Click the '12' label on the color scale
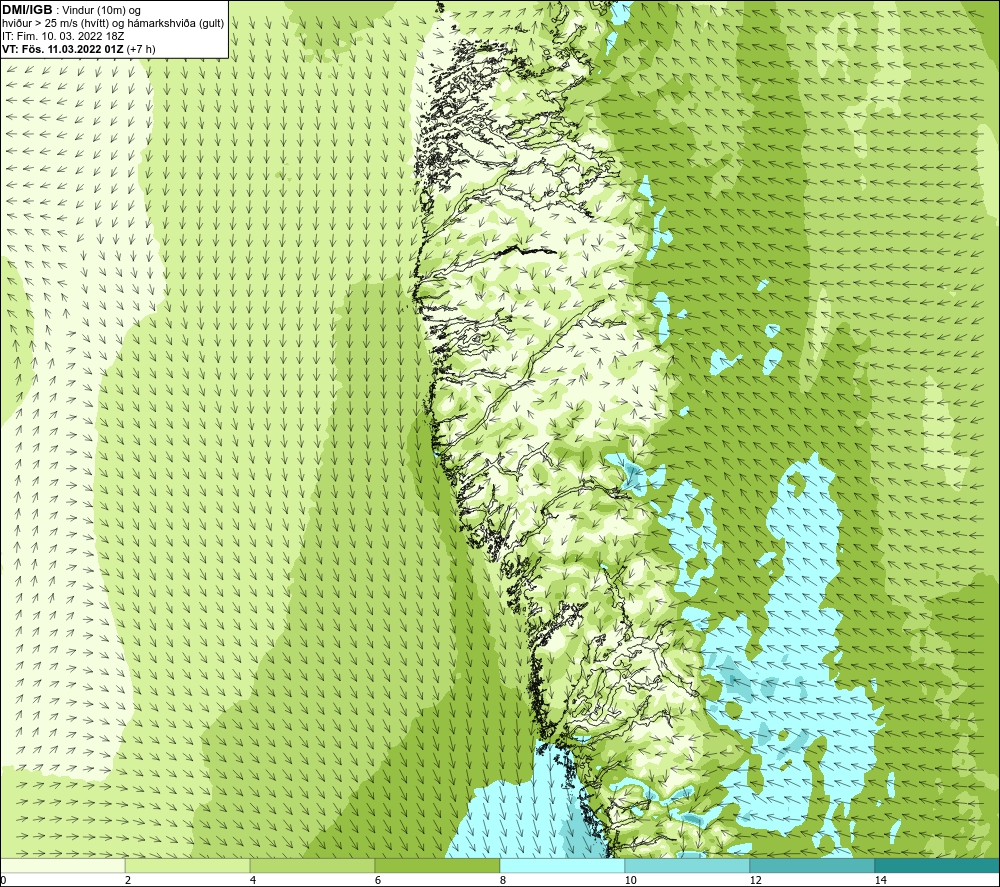Viewport: 1000px width, 887px height. [x=755, y=881]
